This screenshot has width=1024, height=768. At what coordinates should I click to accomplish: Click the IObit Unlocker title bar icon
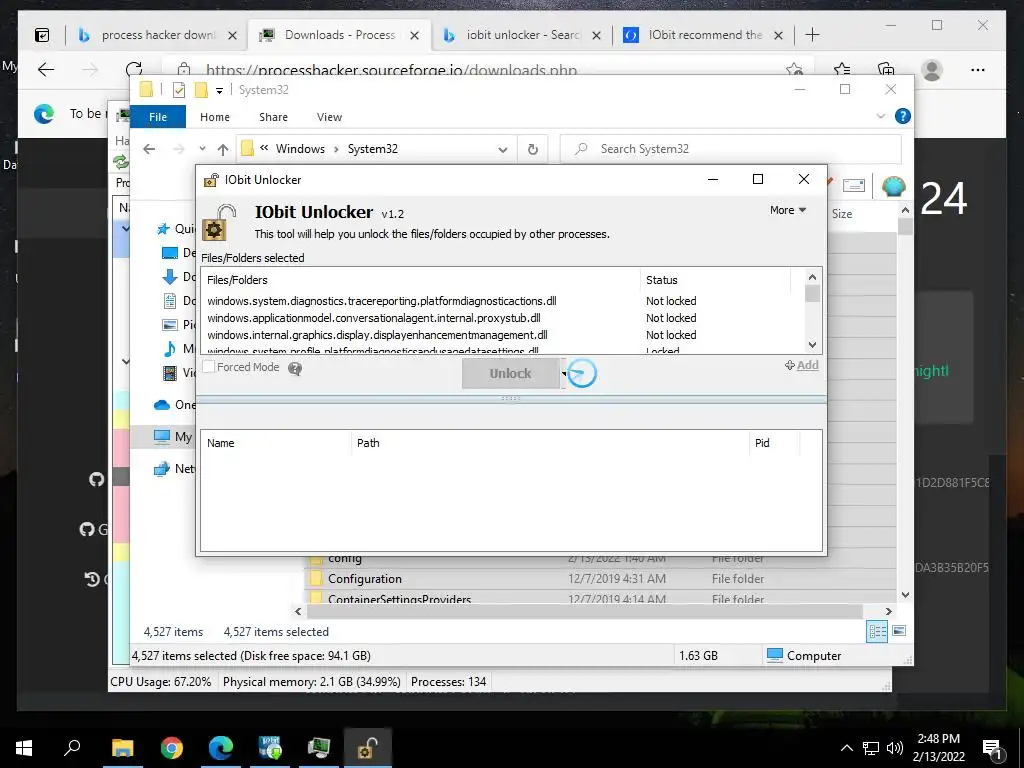pos(211,180)
